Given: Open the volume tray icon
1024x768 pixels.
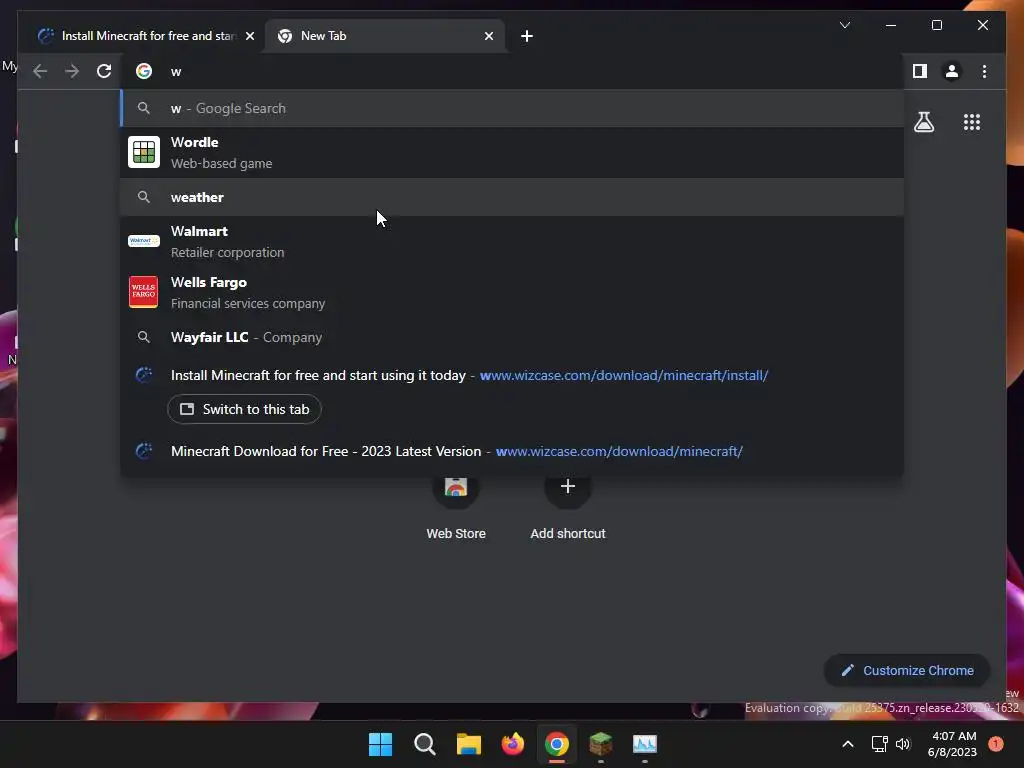Looking at the screenshot, I should [x=903, y=744].
